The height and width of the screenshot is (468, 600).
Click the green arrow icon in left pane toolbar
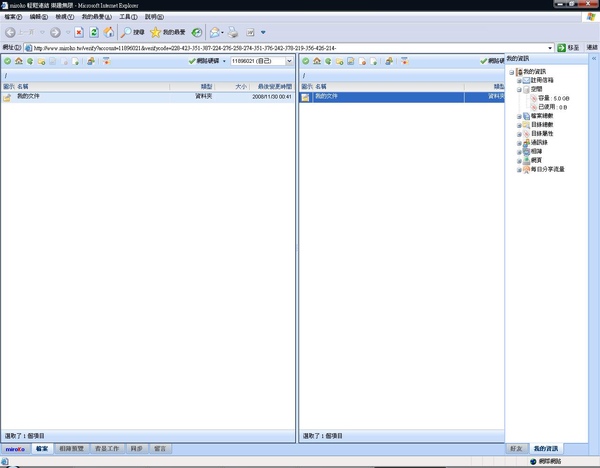pos(30,61)
